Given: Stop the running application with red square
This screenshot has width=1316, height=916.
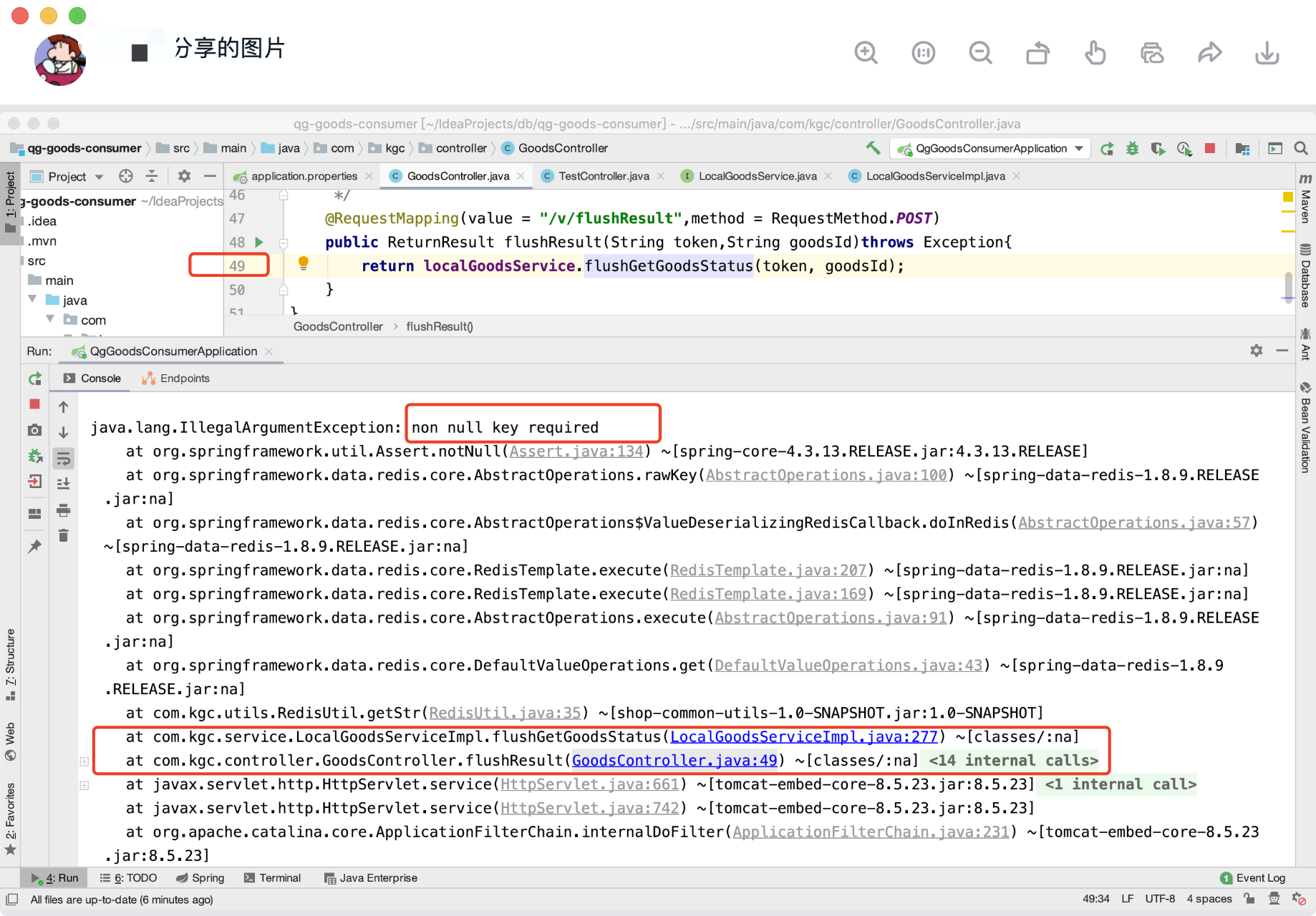Looking at the screenshot, I should coord(34,404).
